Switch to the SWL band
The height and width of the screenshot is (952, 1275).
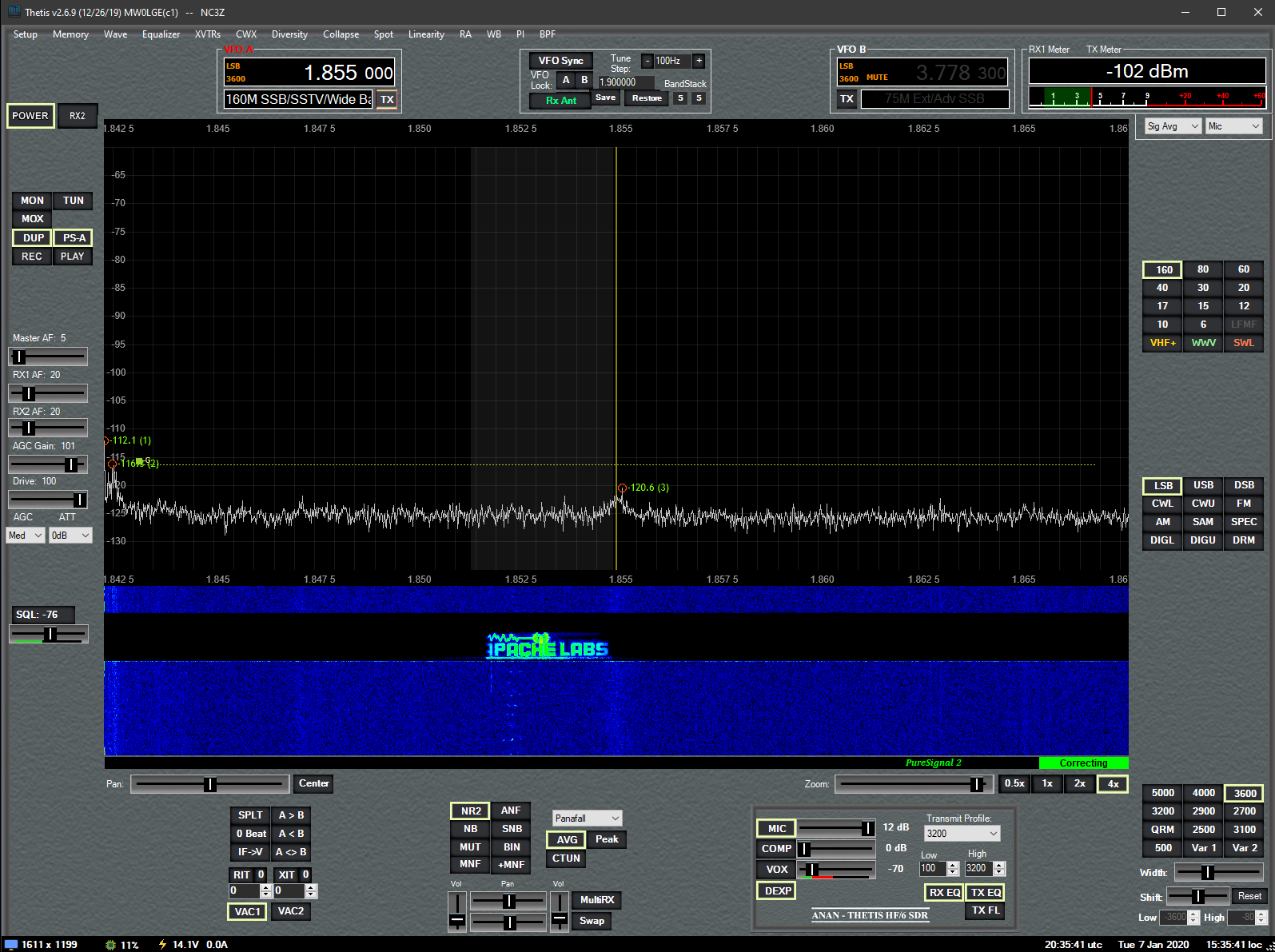pyautogui.click(x=1244, y=344)
